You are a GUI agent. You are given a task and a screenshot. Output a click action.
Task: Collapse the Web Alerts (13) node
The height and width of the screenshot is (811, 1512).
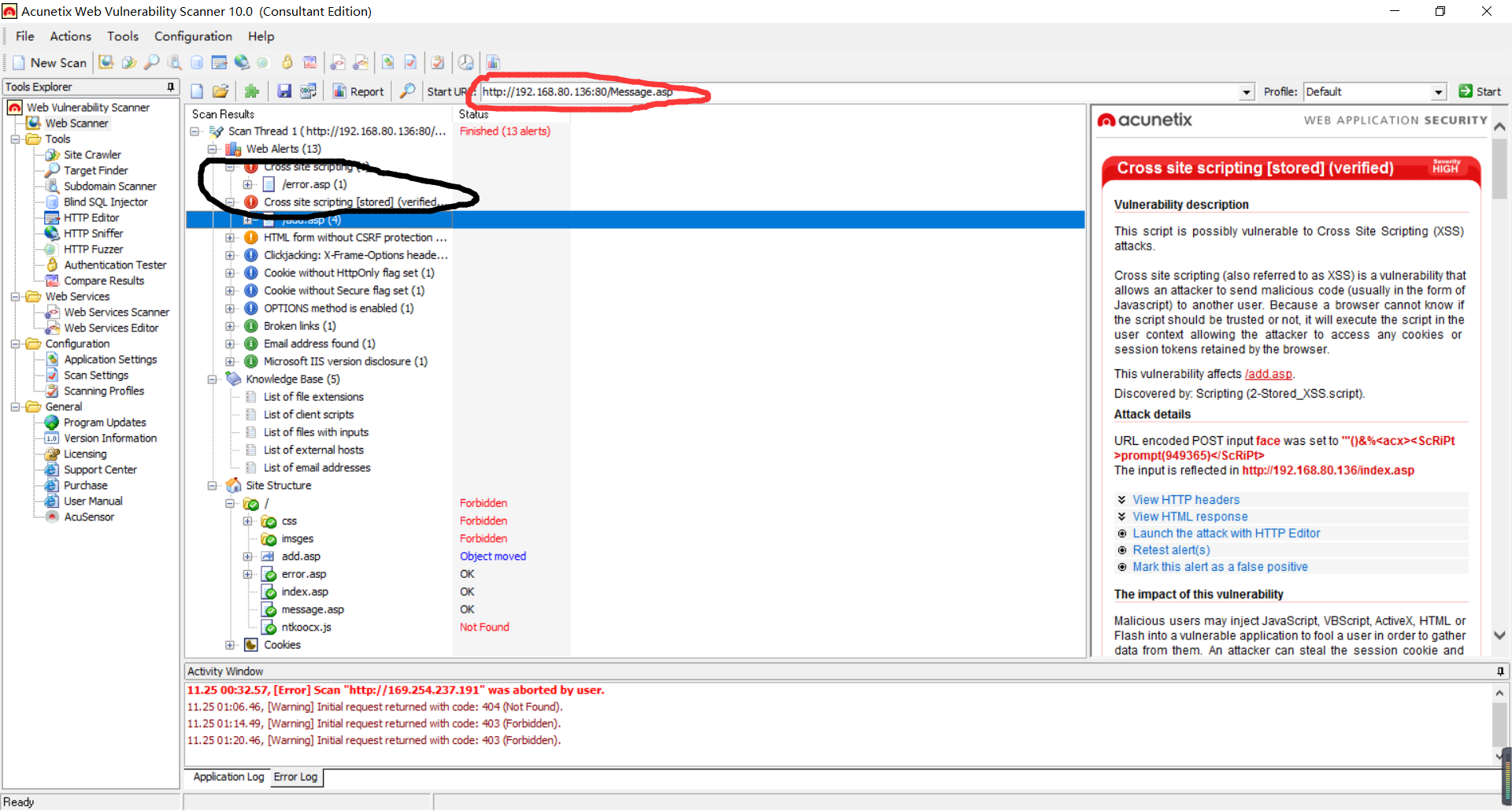(x=212, y=149)
